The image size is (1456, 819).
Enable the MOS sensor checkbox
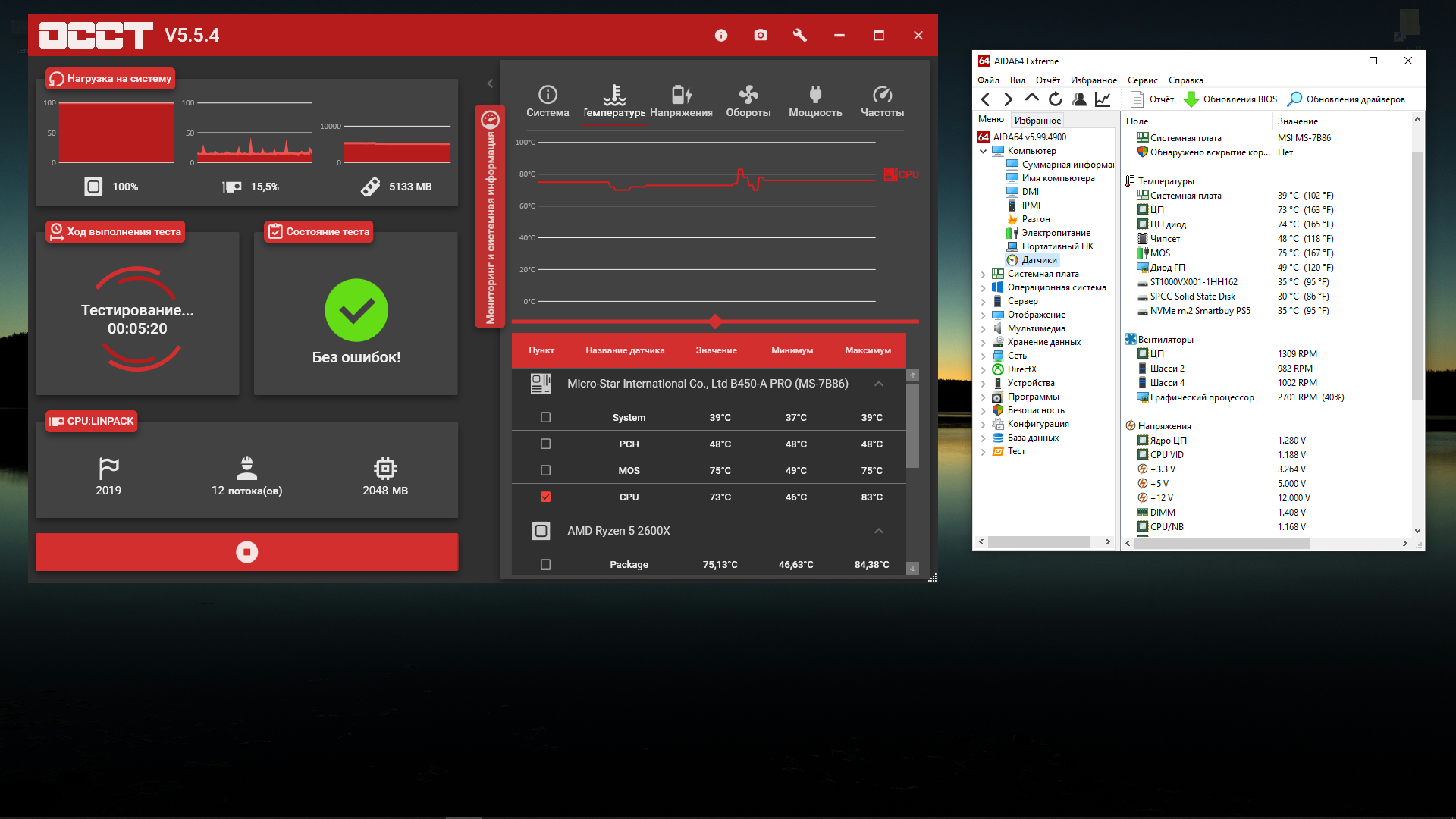click(545, 471)
